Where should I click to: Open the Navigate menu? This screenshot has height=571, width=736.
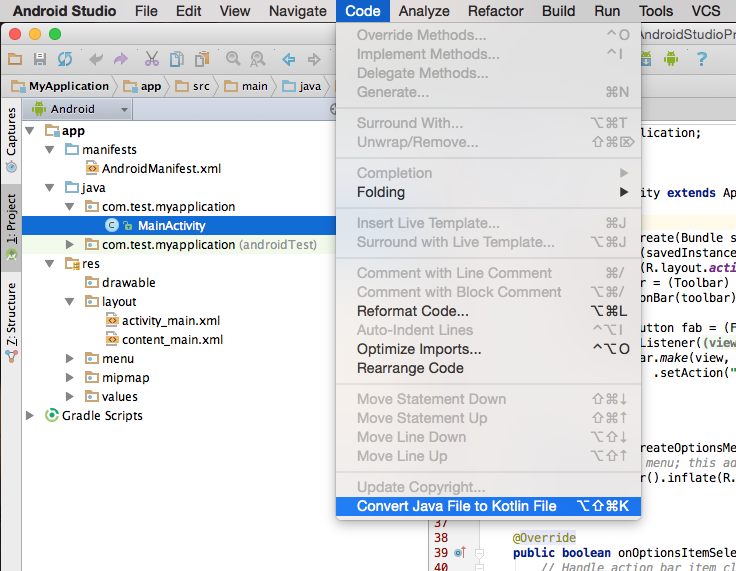(298, 11)
